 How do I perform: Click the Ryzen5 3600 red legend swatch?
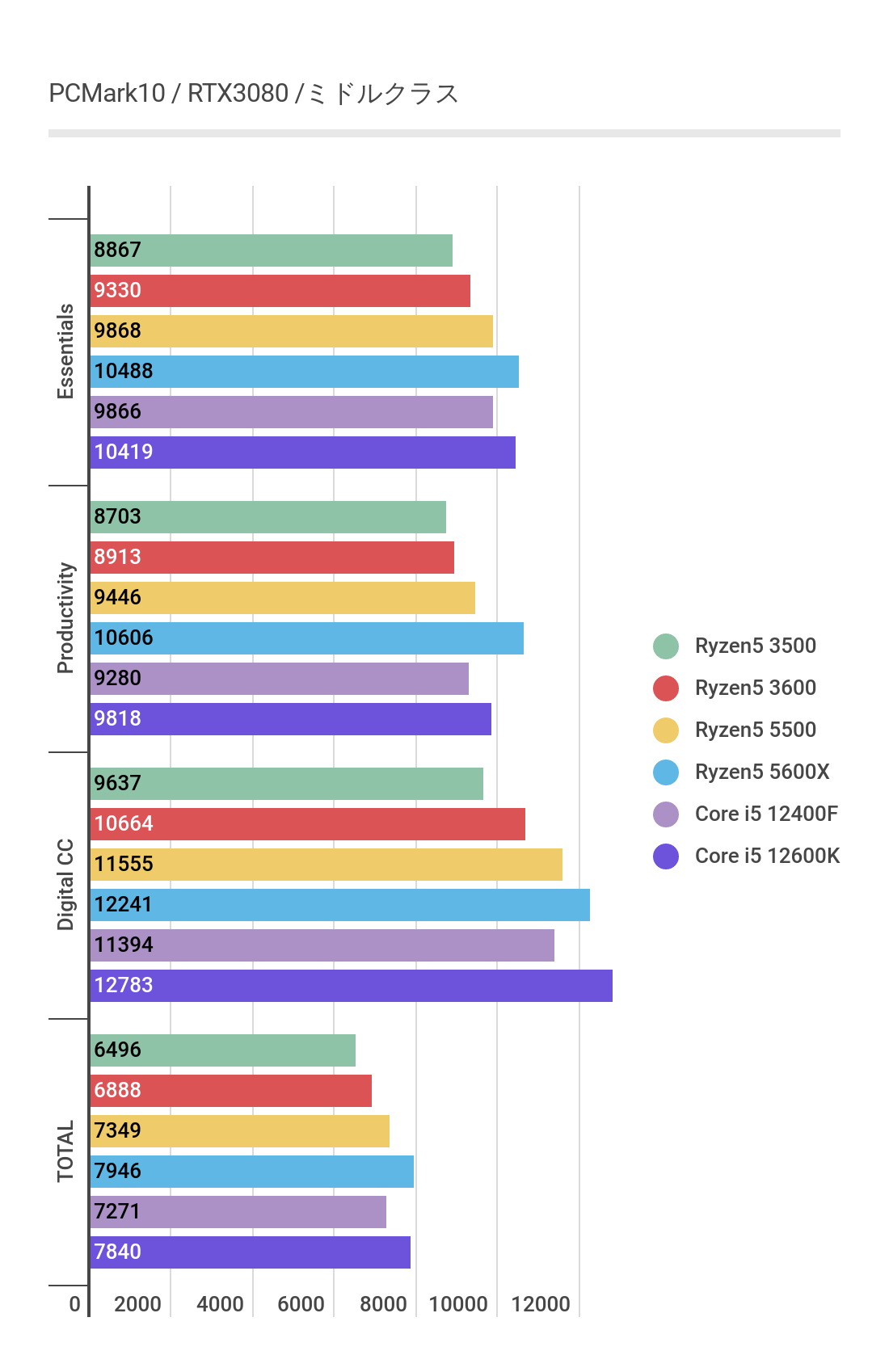666,688
